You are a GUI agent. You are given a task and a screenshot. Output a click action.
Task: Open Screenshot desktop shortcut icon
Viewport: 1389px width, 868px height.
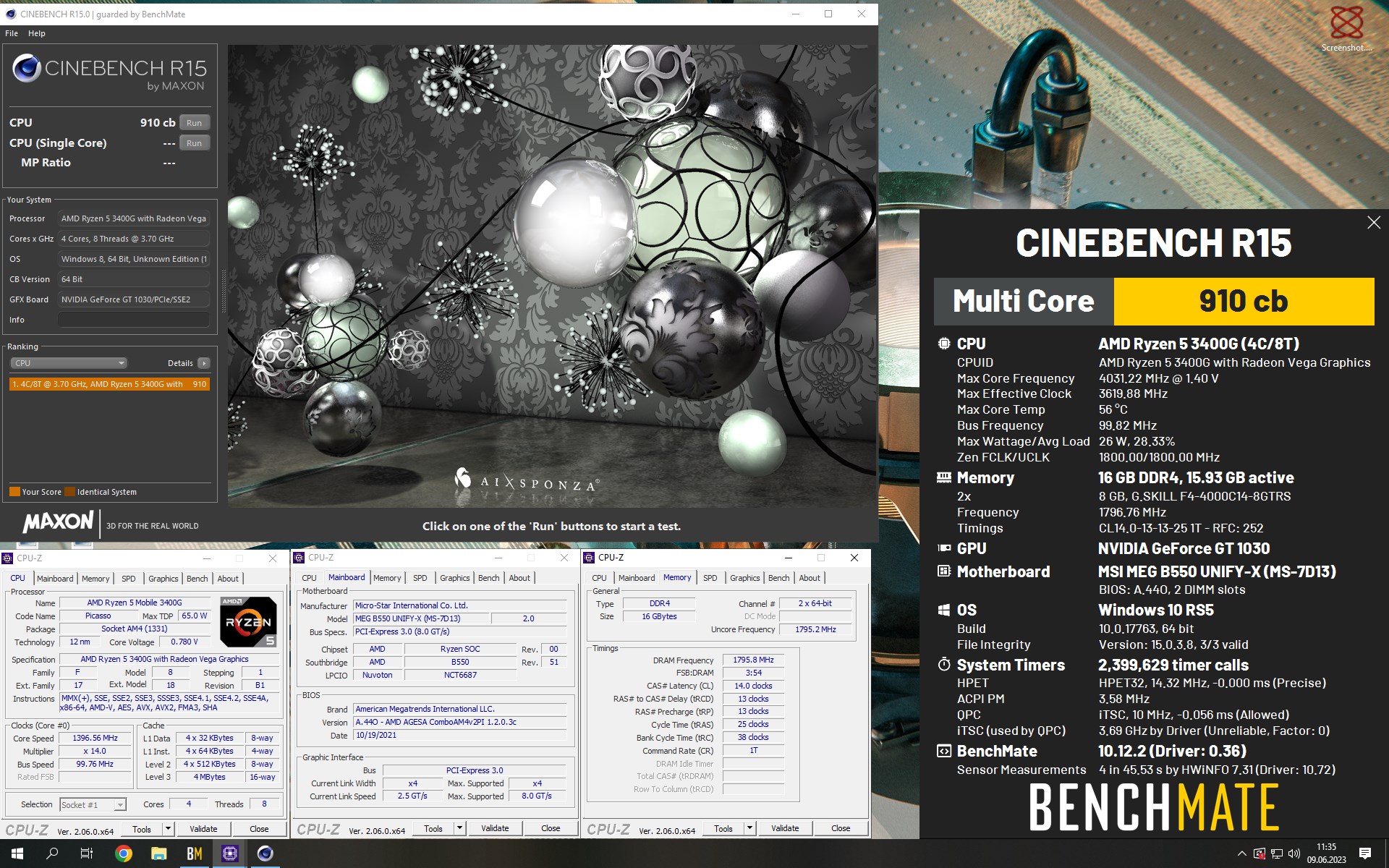[1346, 29]
